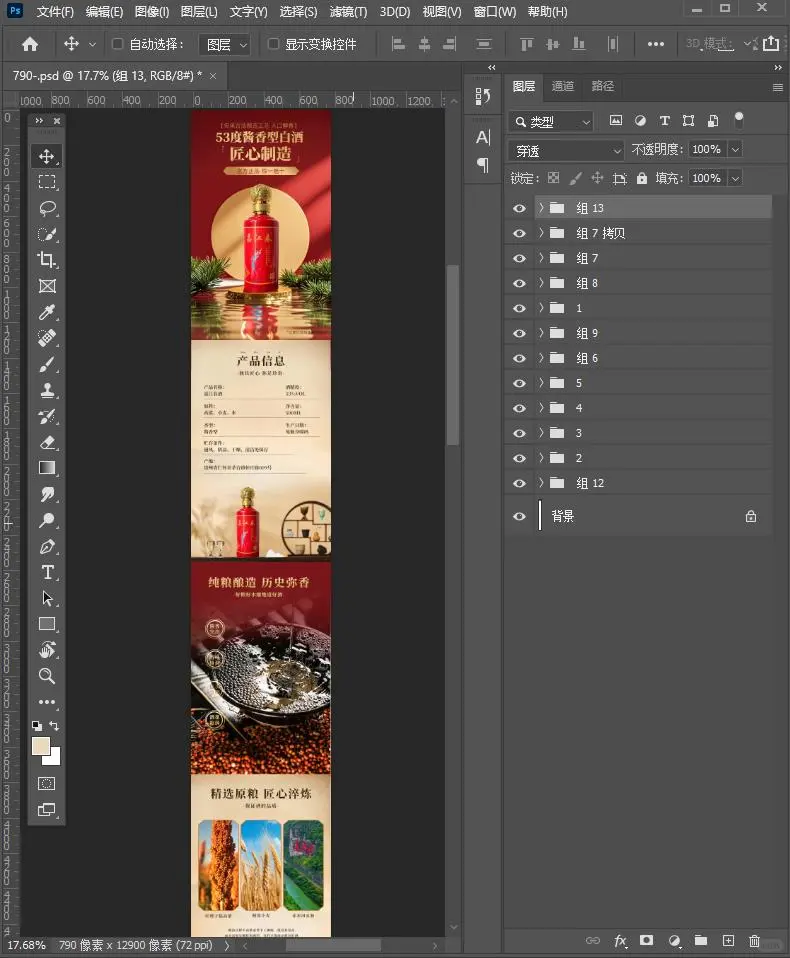Open the 图层 auto-select target dropdown
Viewport: 790px width, 958px height.
[x=225, y=45]
